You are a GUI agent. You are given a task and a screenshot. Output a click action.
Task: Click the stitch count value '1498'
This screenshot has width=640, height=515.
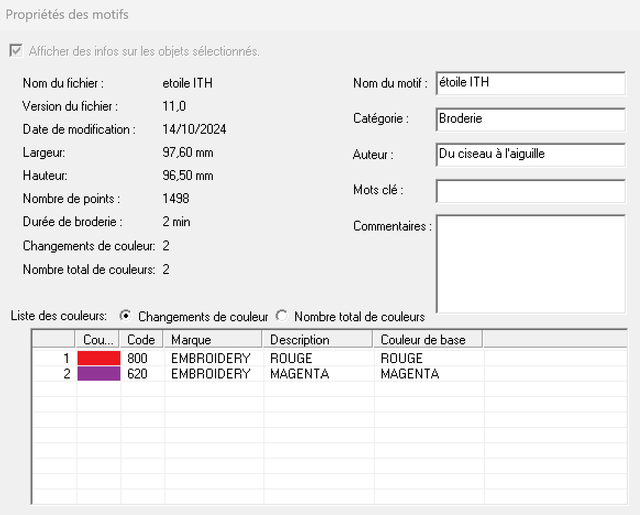(x=176, y=199)
